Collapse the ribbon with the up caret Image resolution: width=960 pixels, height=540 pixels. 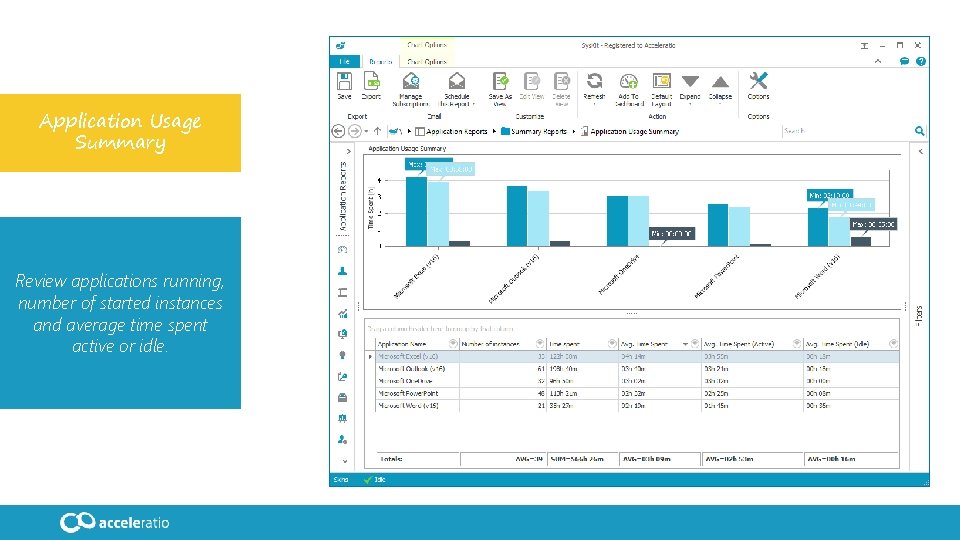(x=878, y=61)
